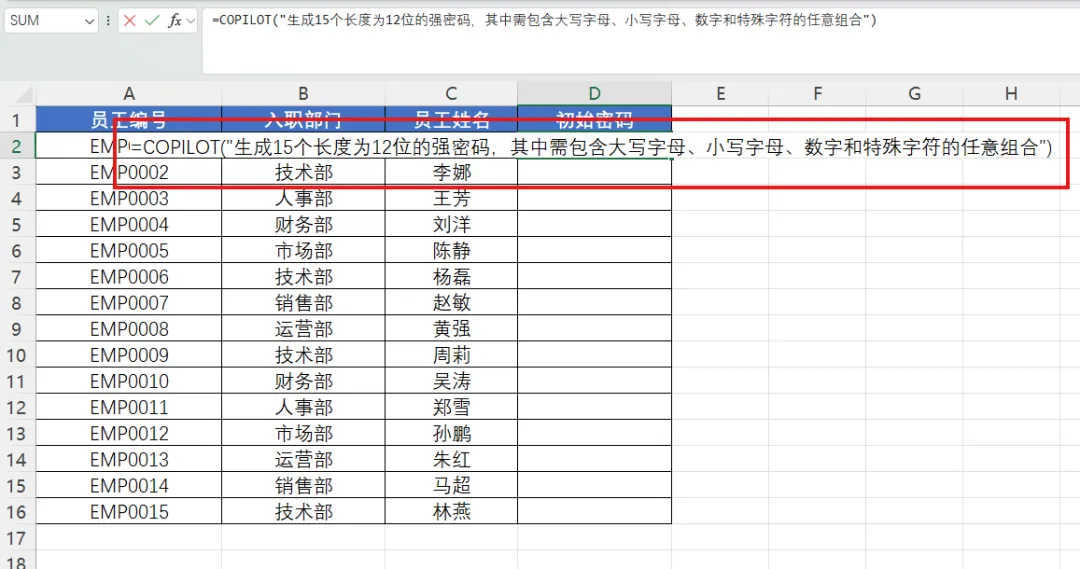This screenshot has width=1080, height=569.
Task: Click cell EMP0002
Action: [129, 172]
